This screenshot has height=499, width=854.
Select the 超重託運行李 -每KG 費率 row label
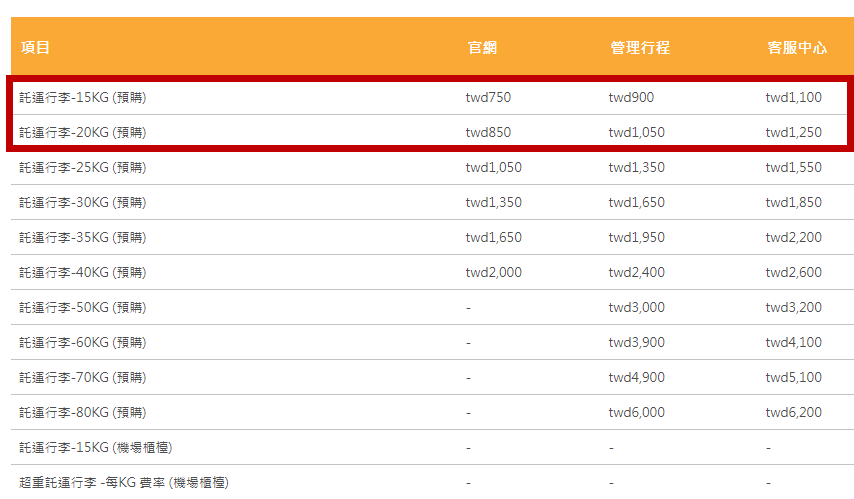point(124,483)
